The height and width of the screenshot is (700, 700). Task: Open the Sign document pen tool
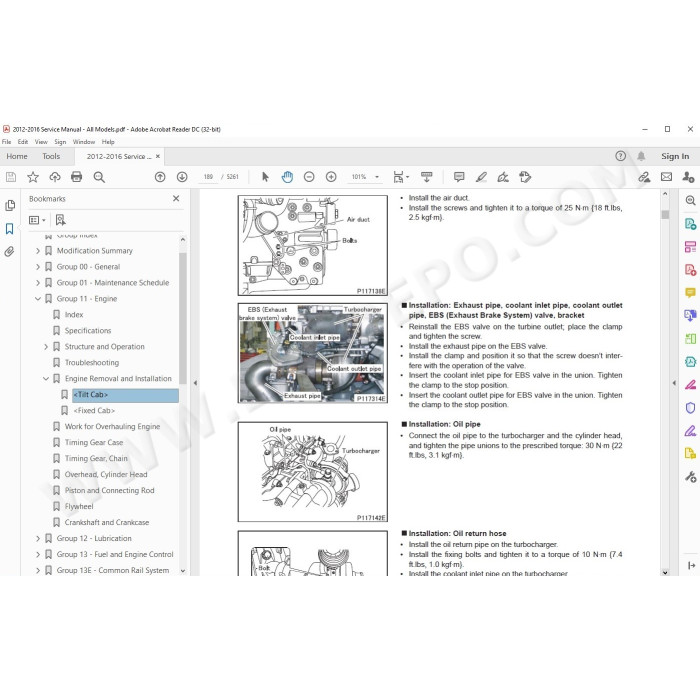pyautogui.click(x=503, y=177)
